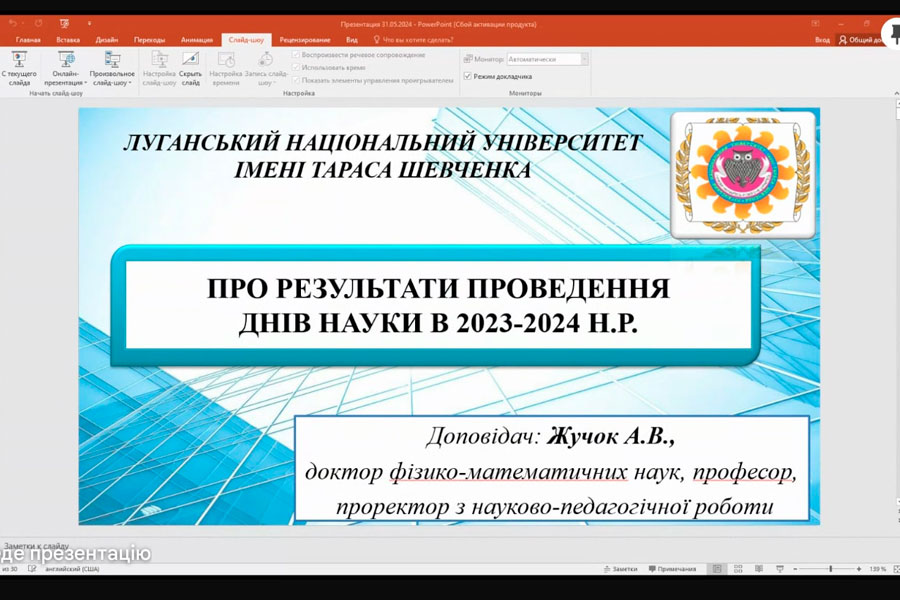The height and width of the screenshot is (600, 900).
Task: Switch to Reading view icon
Action: (759, 569)
